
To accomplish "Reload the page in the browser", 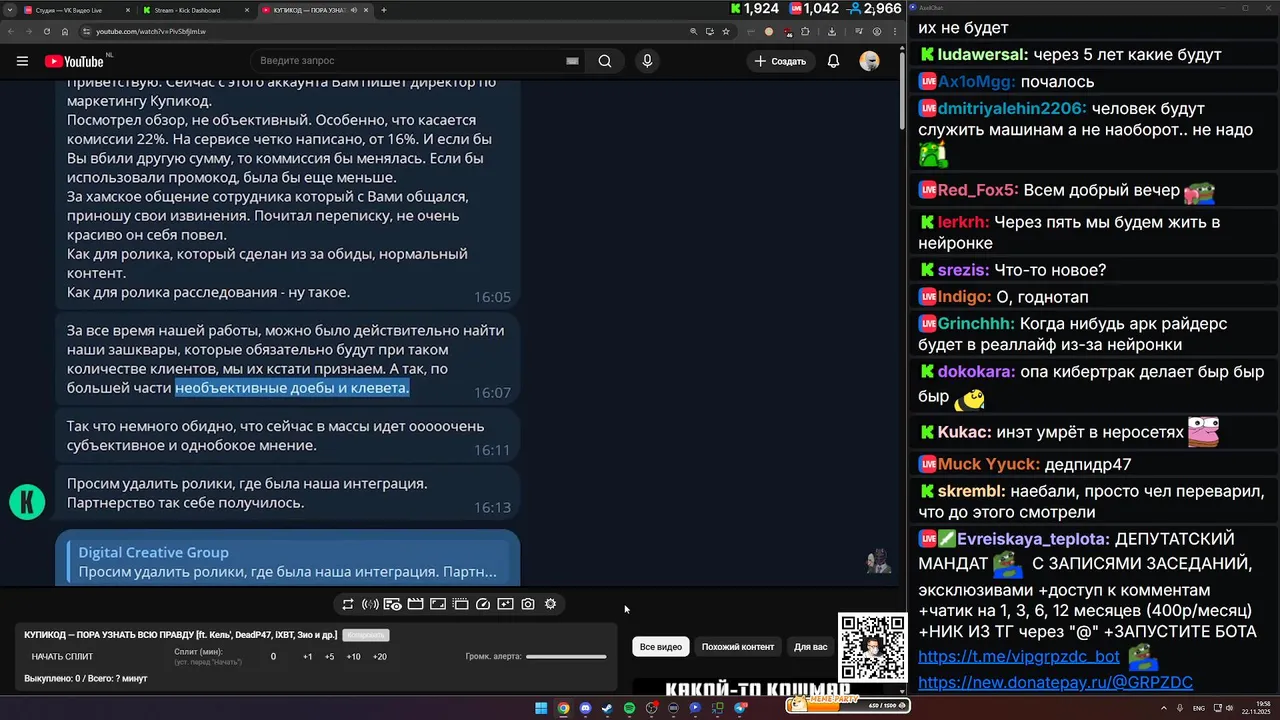I will click(x=46, y=31).
